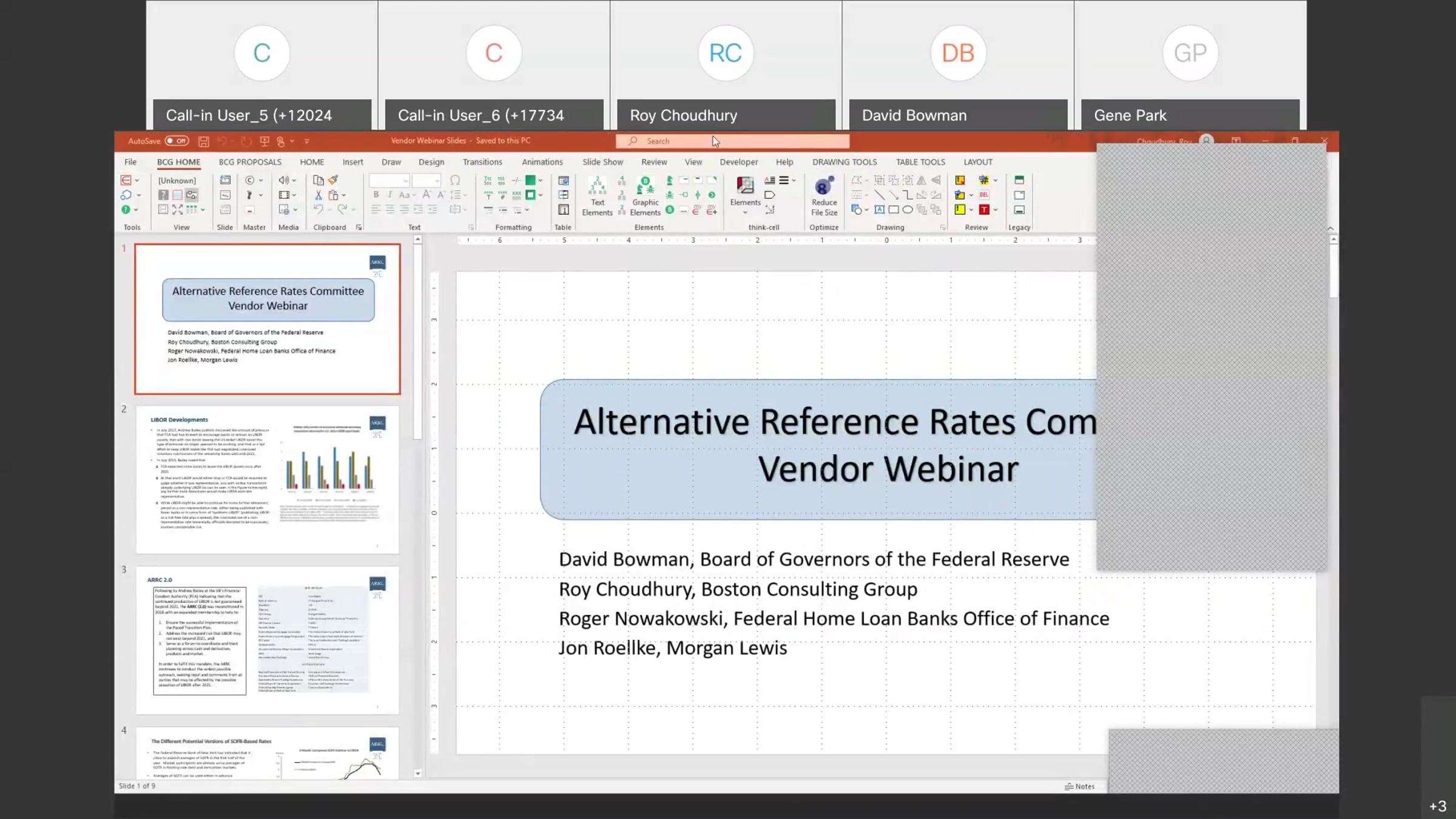Open the font size combo box
The width and height of the screenshot is (1456, 819).
point(426,181)
